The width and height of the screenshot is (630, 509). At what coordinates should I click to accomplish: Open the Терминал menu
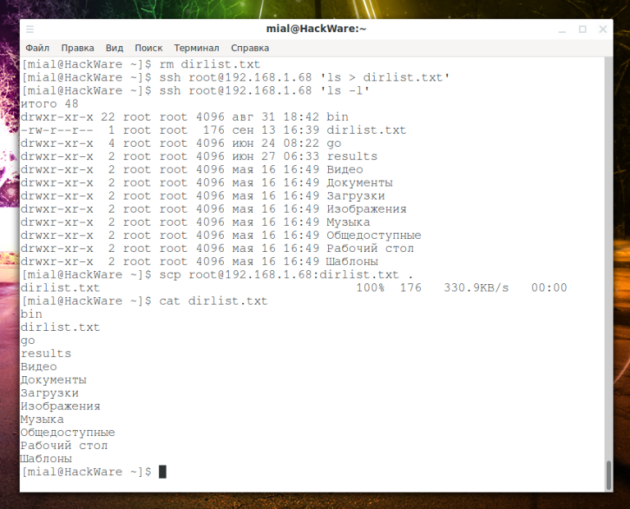[x=196, y=47]
